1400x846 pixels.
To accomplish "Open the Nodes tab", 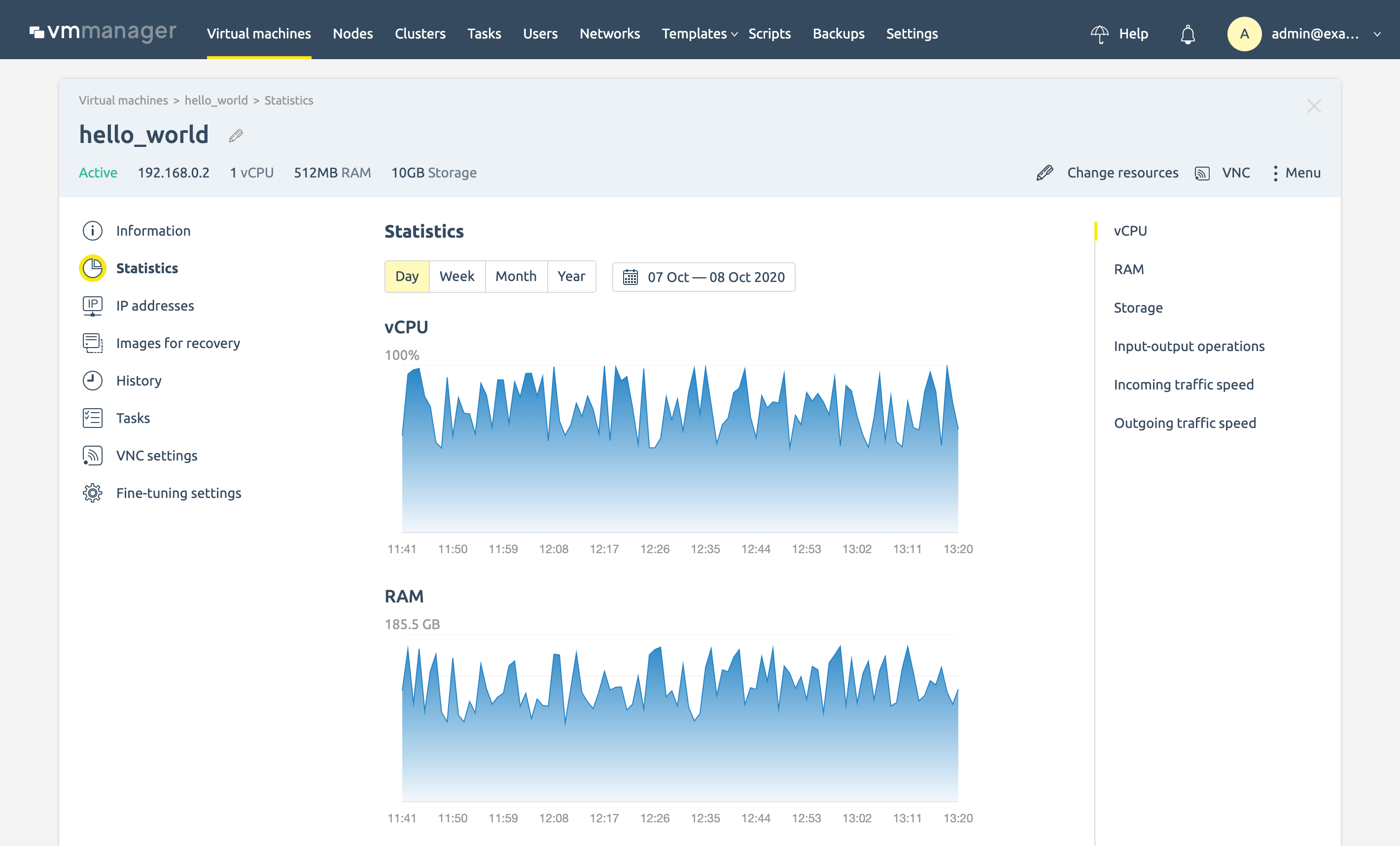I will coord(353,34).
